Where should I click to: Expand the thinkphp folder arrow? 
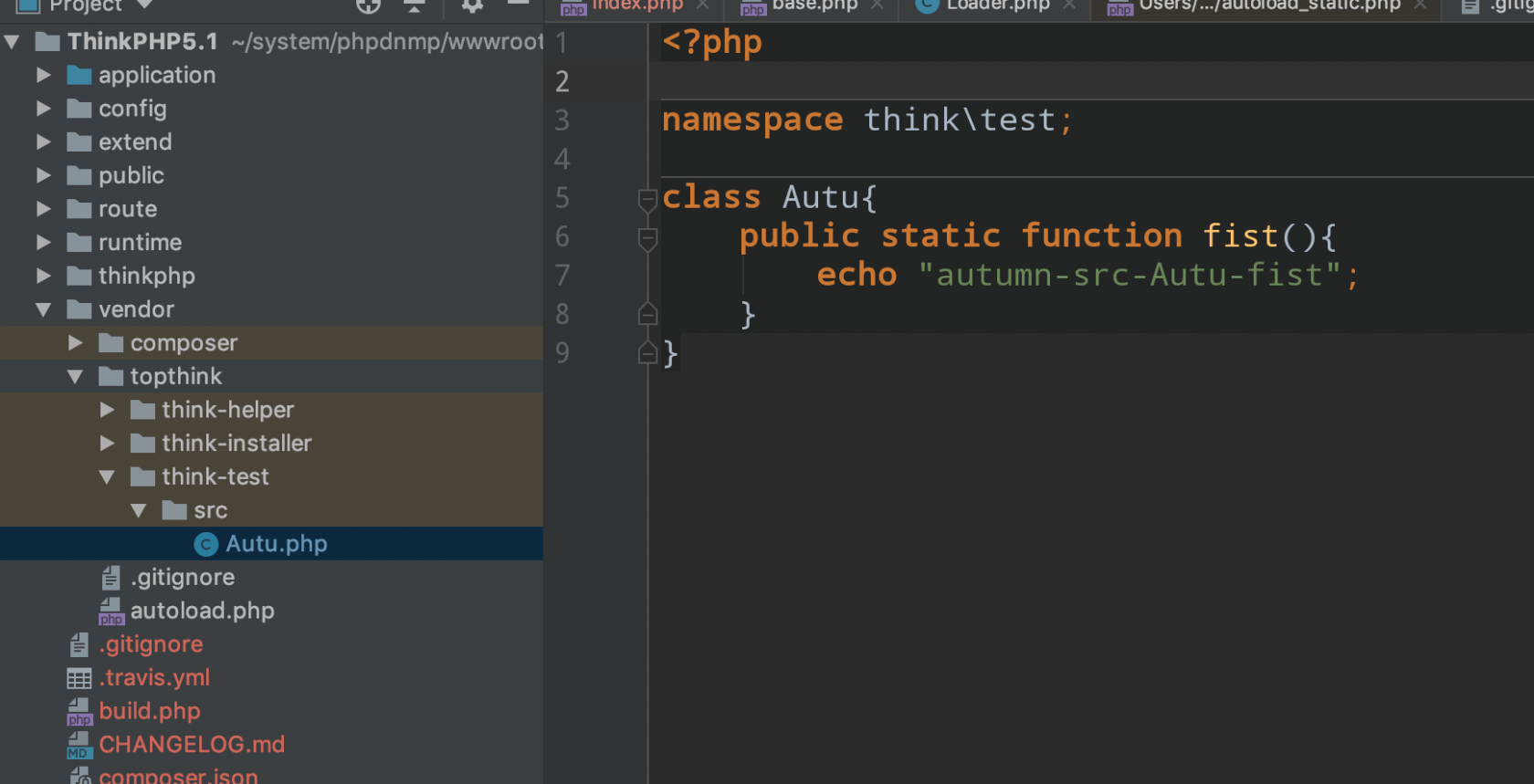pos(43,276)
